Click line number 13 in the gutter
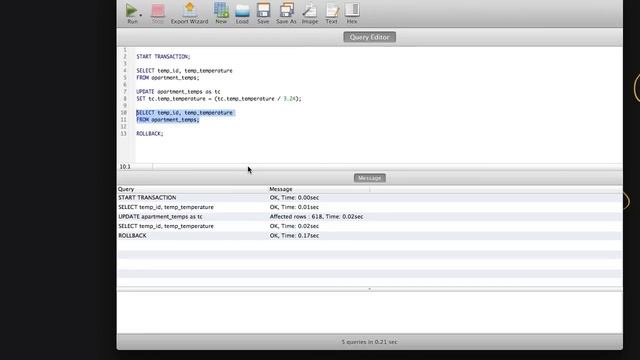640x360 pixels. pyautogui.click(x=123, y=133)
